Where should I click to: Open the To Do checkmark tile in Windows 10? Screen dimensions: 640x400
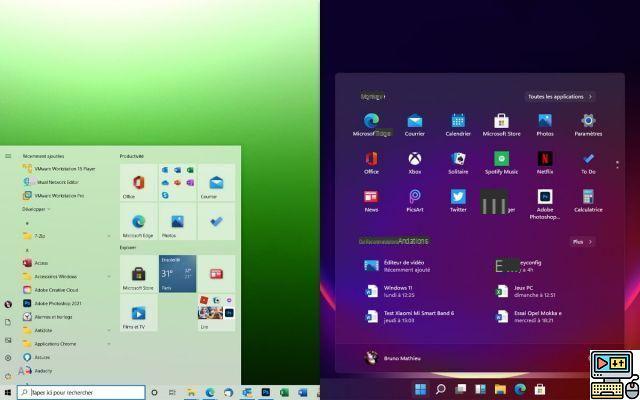216,222
